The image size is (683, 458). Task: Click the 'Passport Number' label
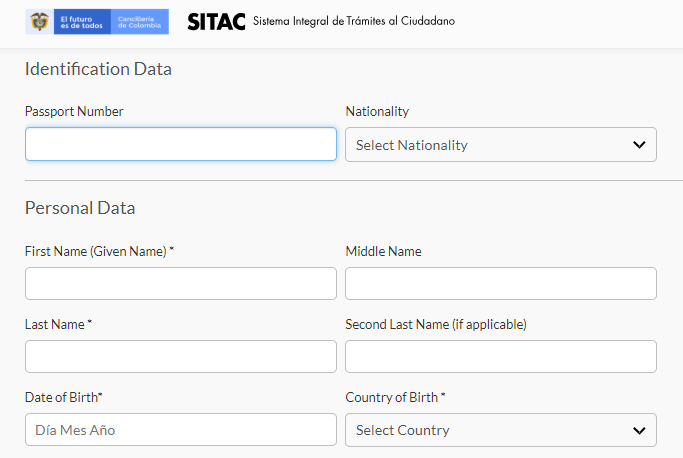(x=74, y=112)
